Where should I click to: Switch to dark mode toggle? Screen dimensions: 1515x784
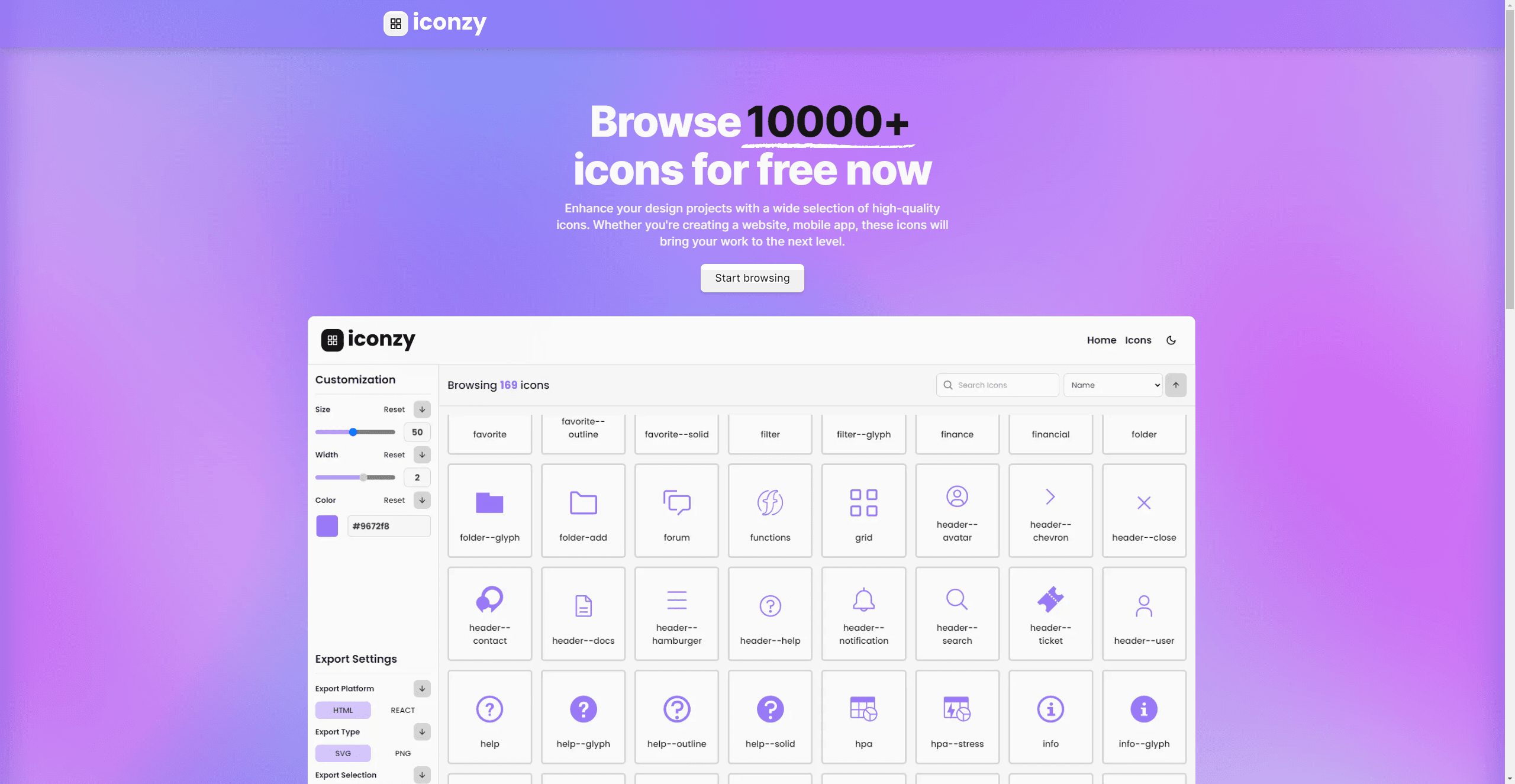pos(1171,339)
